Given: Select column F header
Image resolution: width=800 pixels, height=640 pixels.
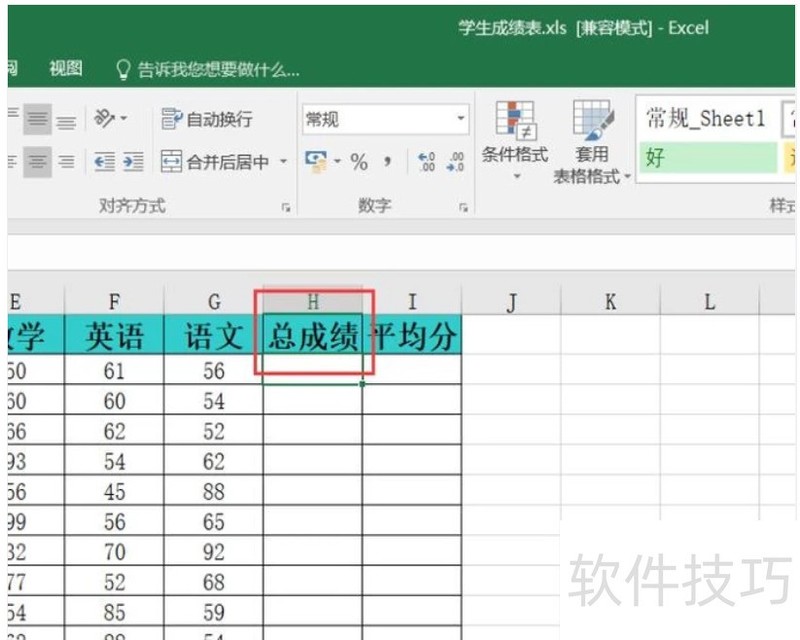Looking at the screenshot, I should (114, 302).
